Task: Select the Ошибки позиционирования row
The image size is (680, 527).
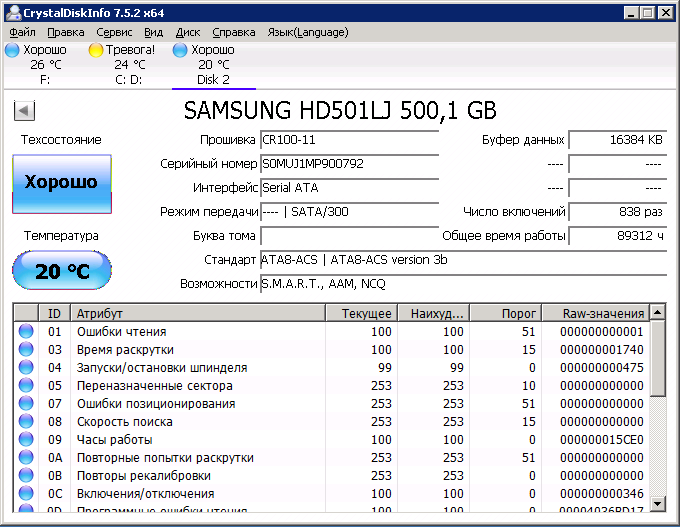Action: tap(332, 403)
